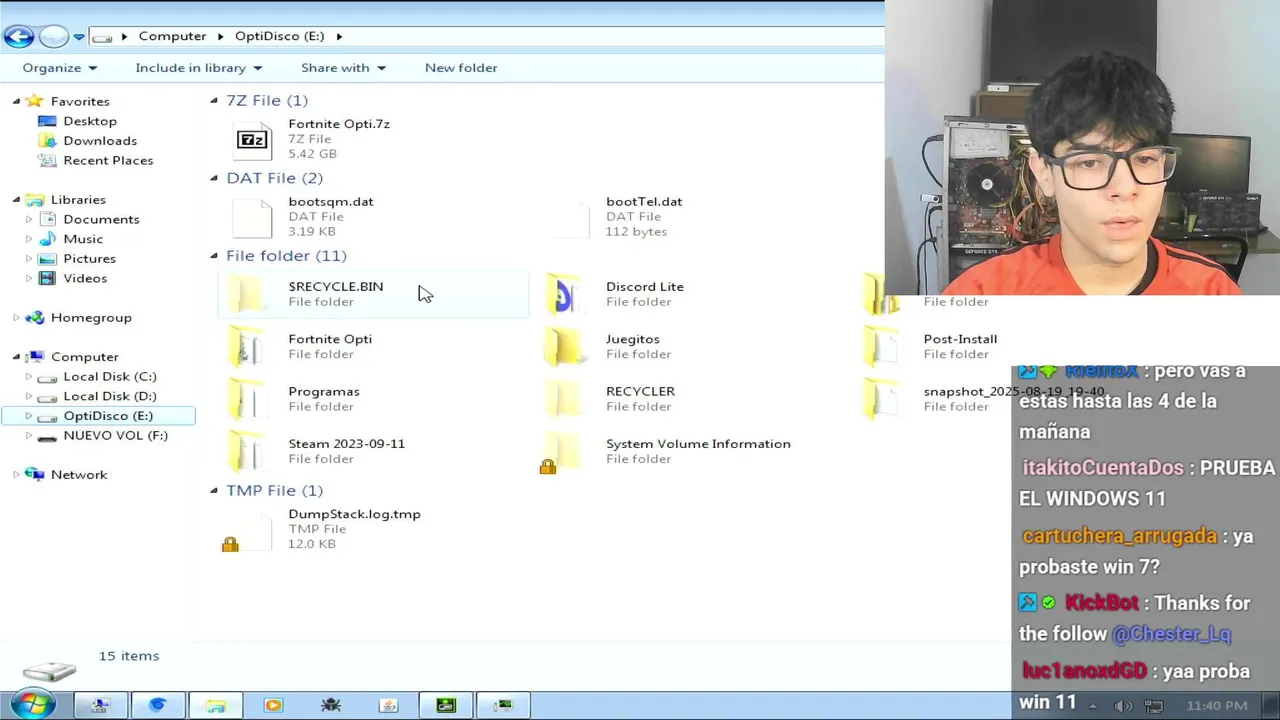Screen dimensions: 1280x720
Task: Open the Organize menu
Action: pyautogui.click(x=60, y=68)
